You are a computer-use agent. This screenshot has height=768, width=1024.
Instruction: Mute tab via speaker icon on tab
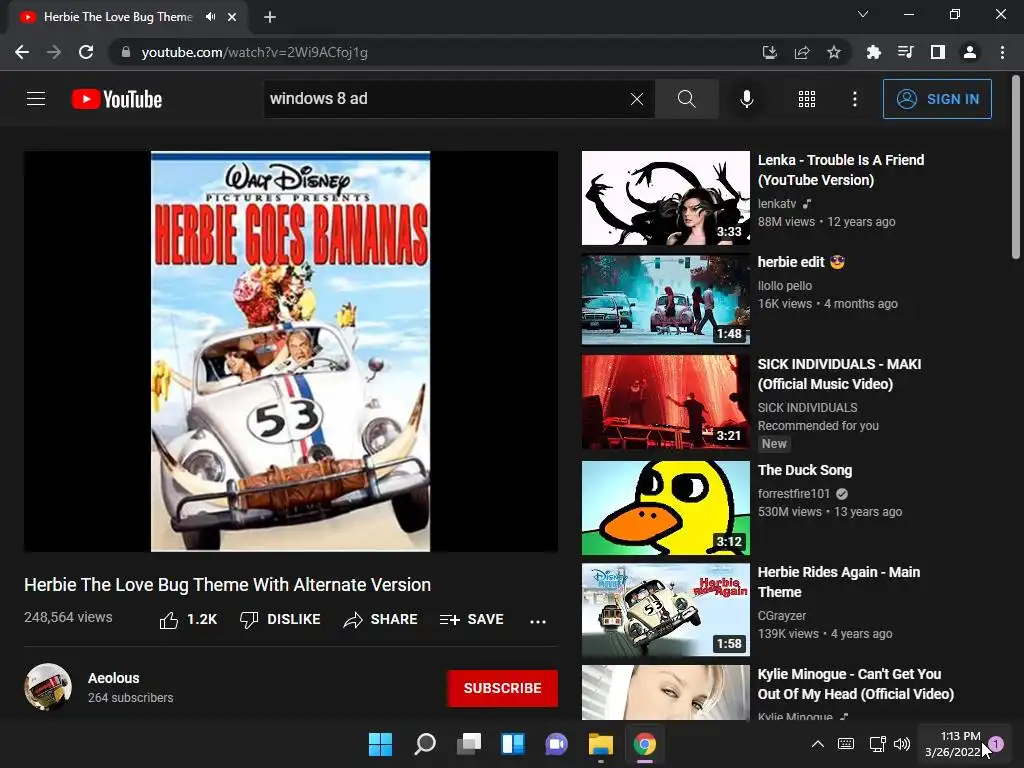(210, 17)
